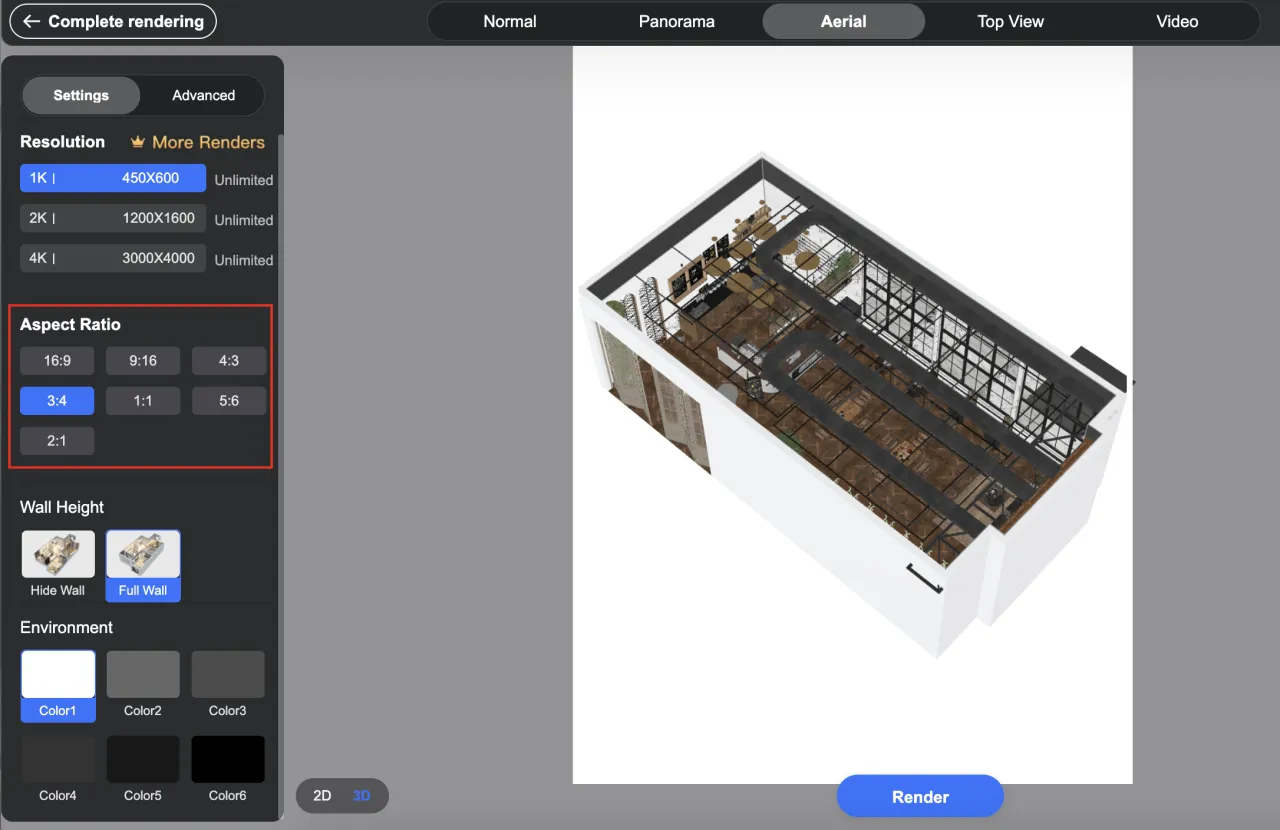Select the Hide Wall thumbnail icon
1280x830 pixels.
(x=58, y=555)
